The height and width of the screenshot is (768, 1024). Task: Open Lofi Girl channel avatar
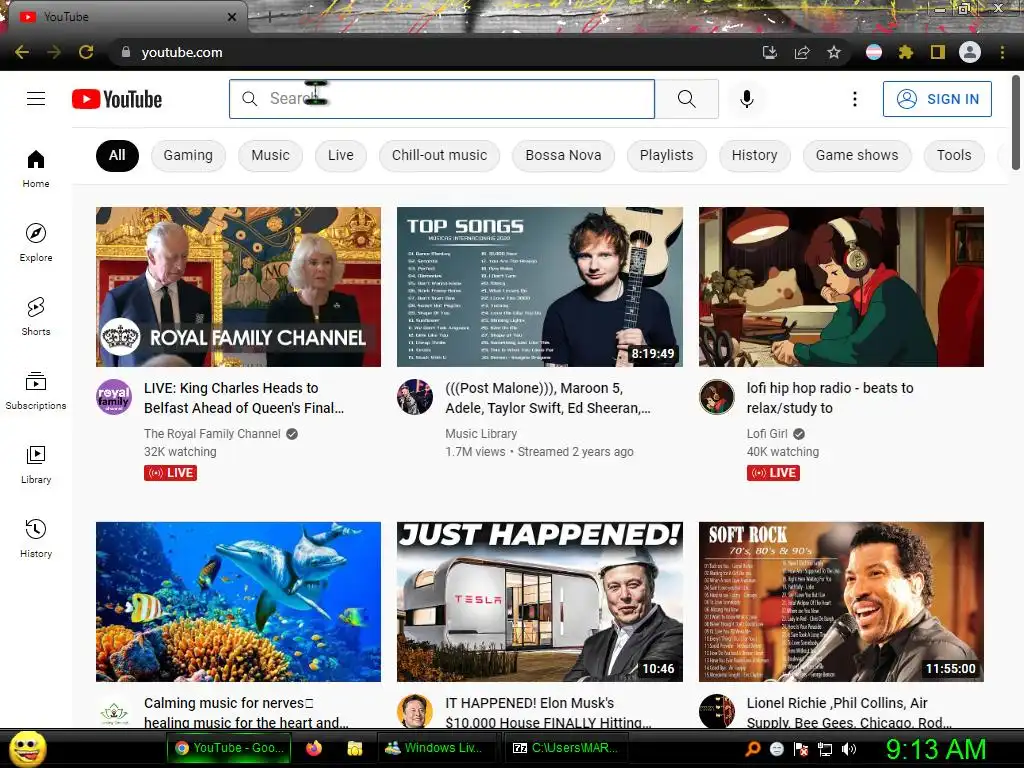716,397
